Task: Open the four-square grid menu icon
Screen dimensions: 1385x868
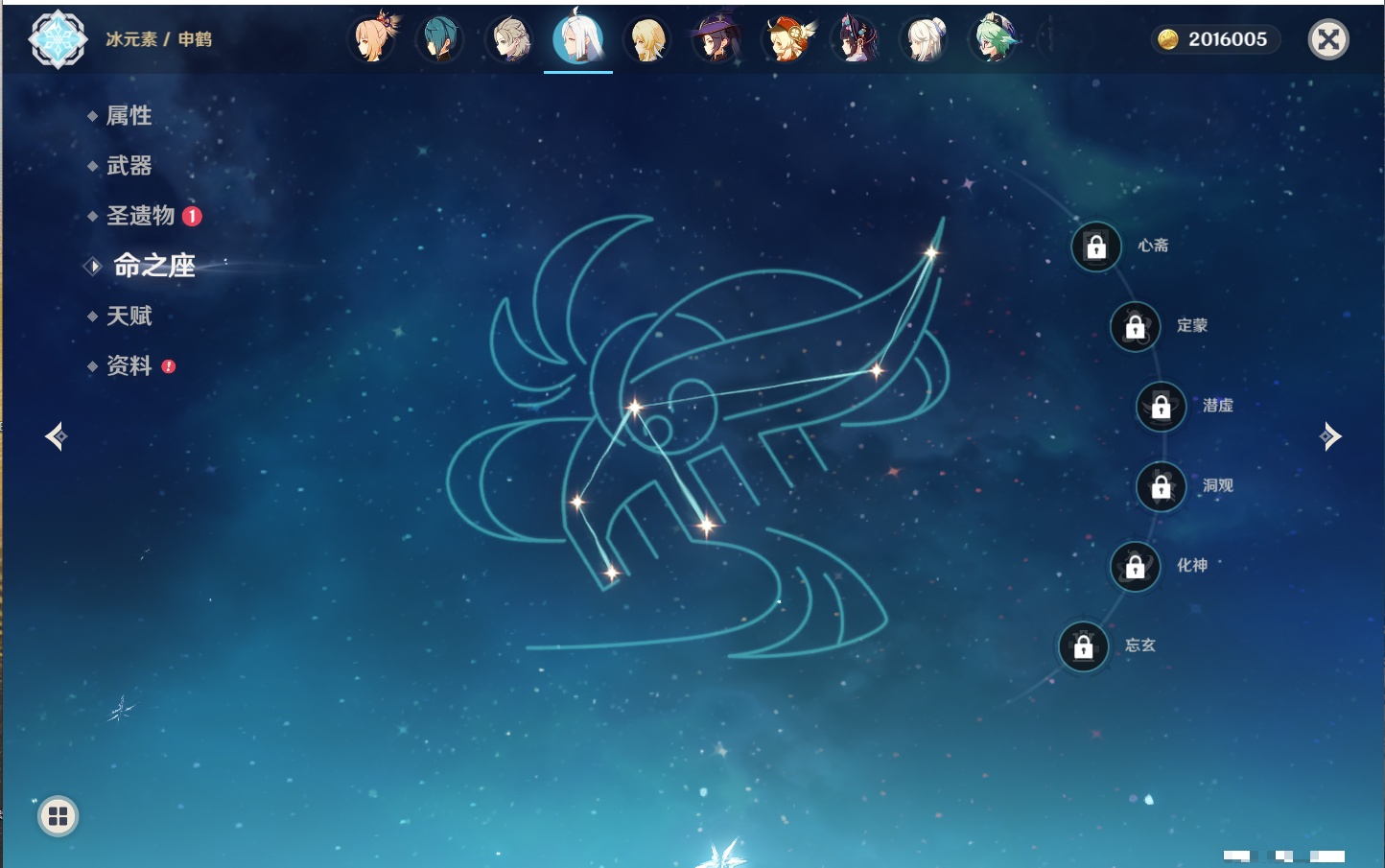Action: [x=58, y=816]
